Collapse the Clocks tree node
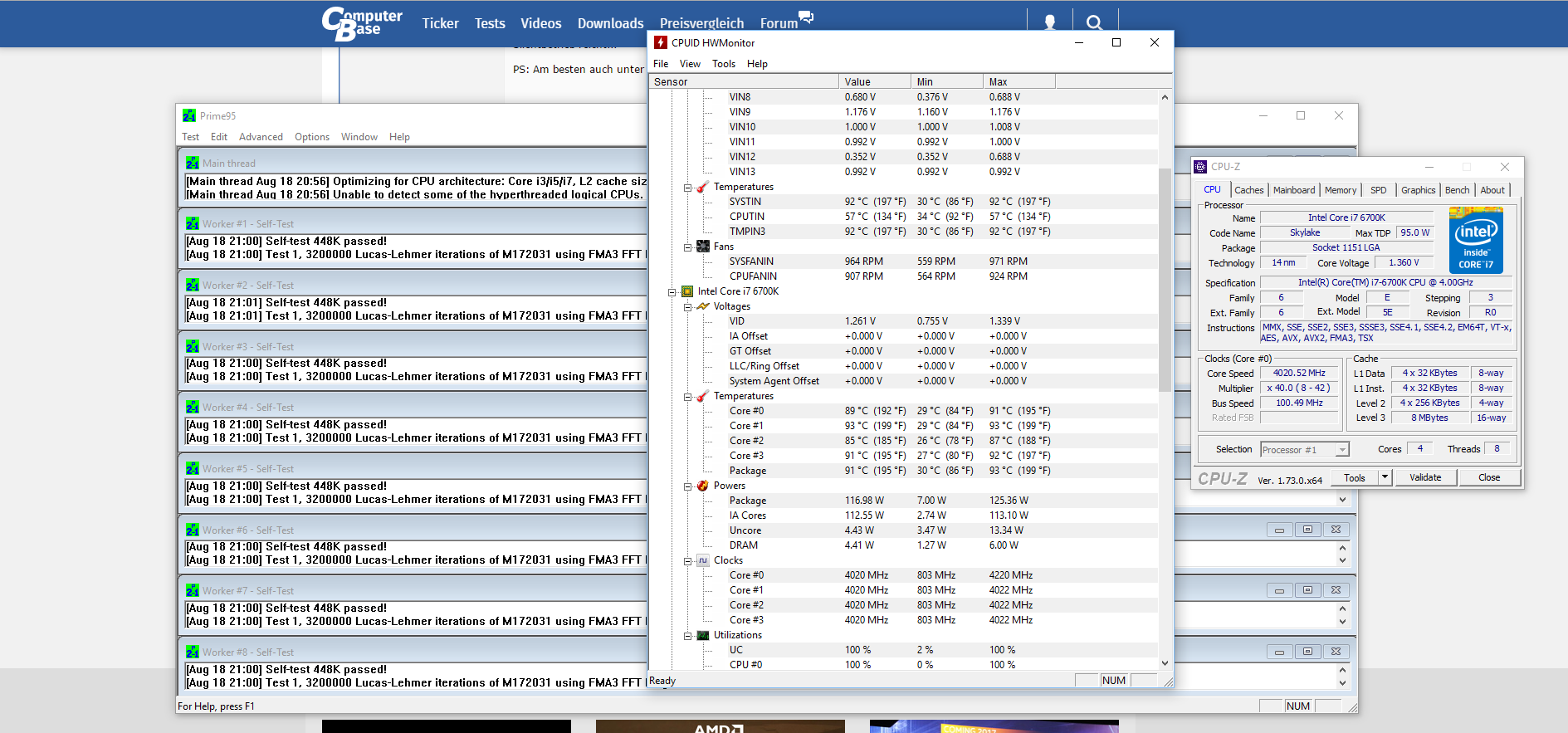The width and height of the screenshot is (1568, 733). pyautogui.click(x=688, y=561)
